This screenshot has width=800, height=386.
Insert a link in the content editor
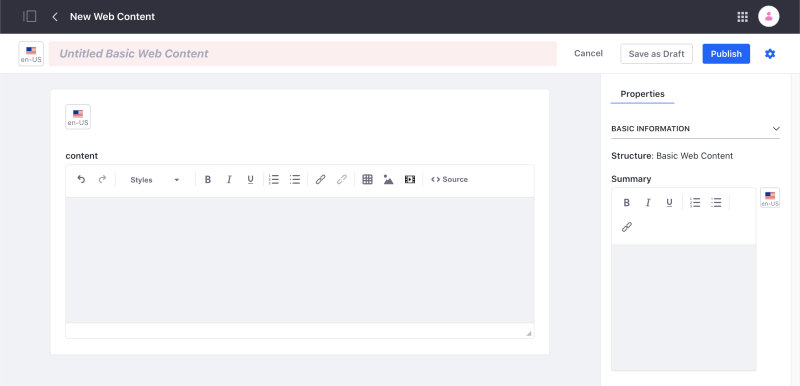[320, 179]
